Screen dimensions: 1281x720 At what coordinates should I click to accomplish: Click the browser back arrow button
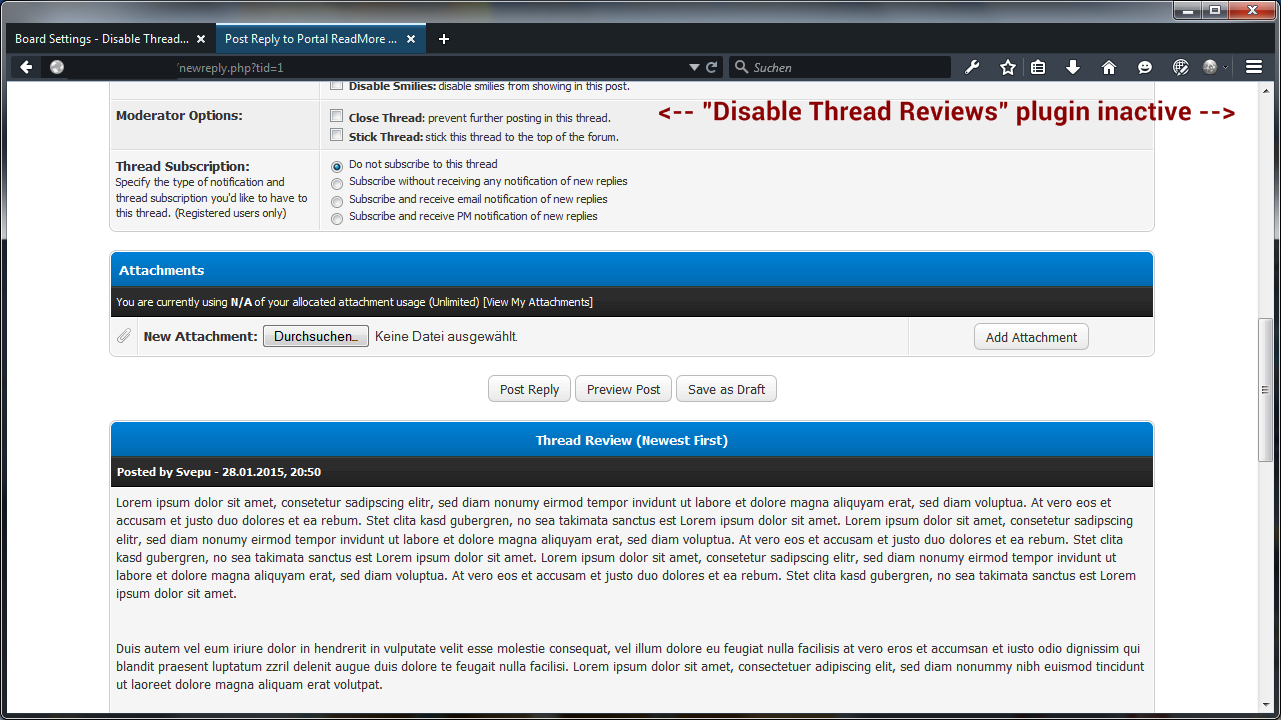pyautogui.click(x=26, y=67)
